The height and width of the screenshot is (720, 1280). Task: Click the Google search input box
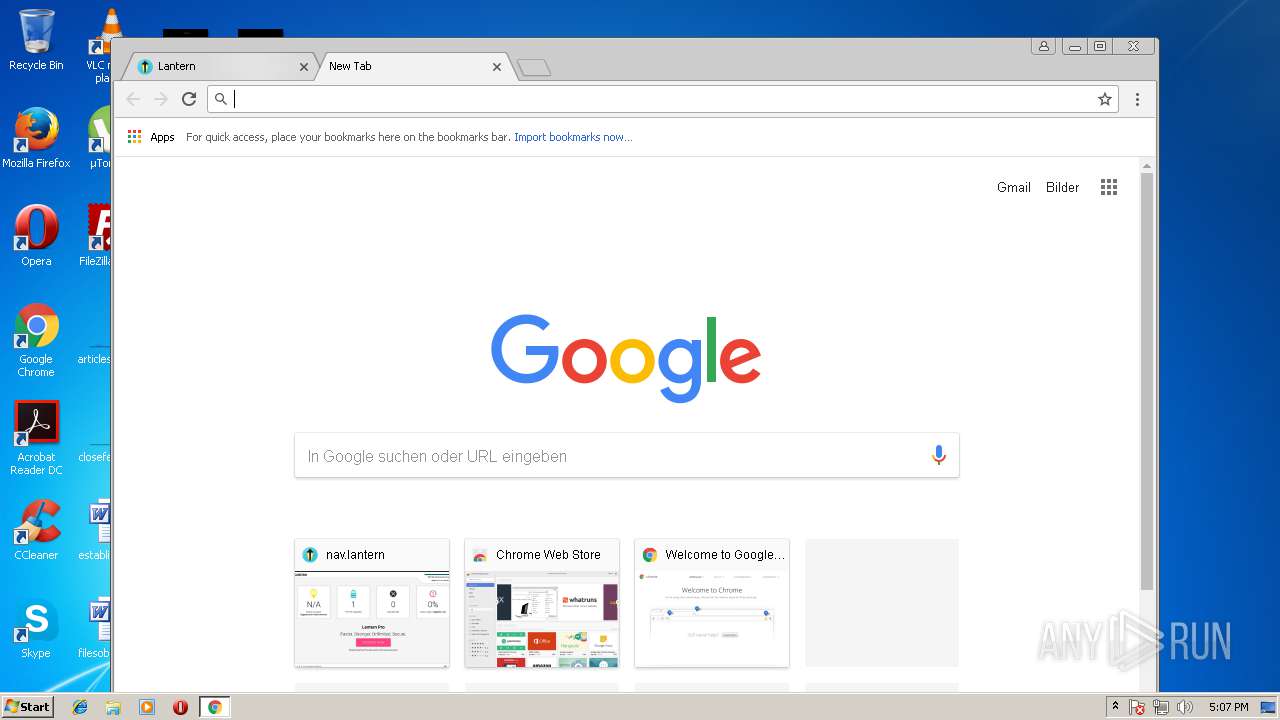(x=626, y=456)
